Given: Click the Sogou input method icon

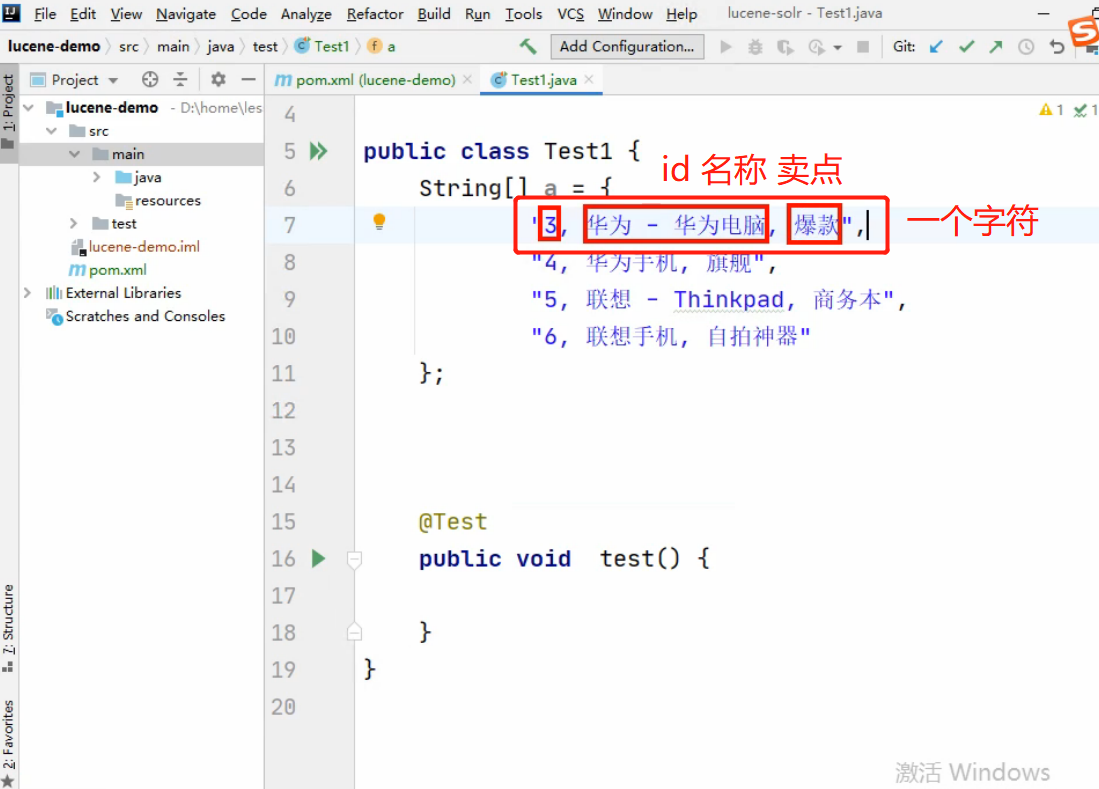Looking at the screenshot, I should [1083, 32].
